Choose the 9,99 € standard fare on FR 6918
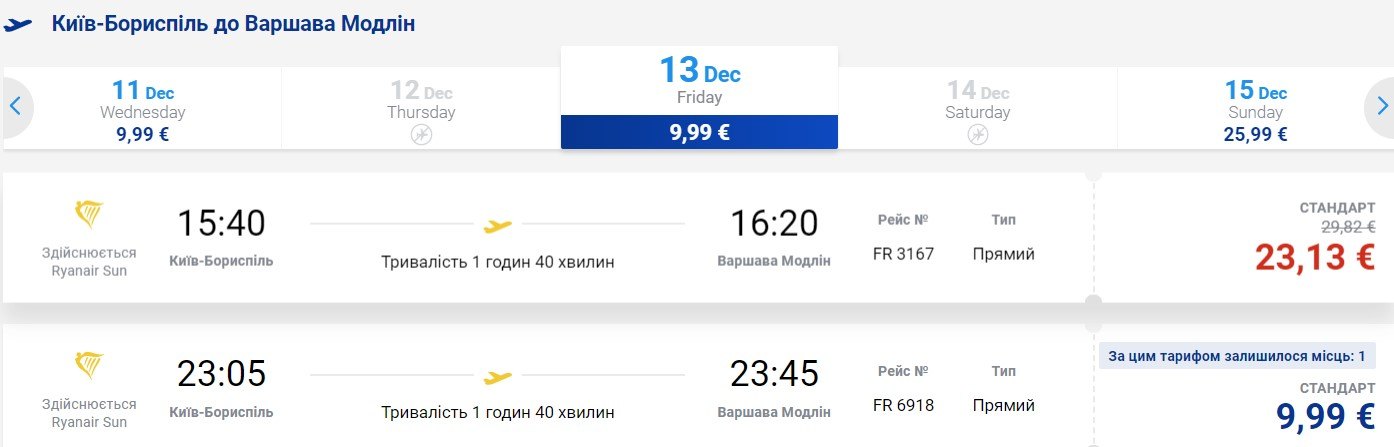 click(x=1325, y=415)
